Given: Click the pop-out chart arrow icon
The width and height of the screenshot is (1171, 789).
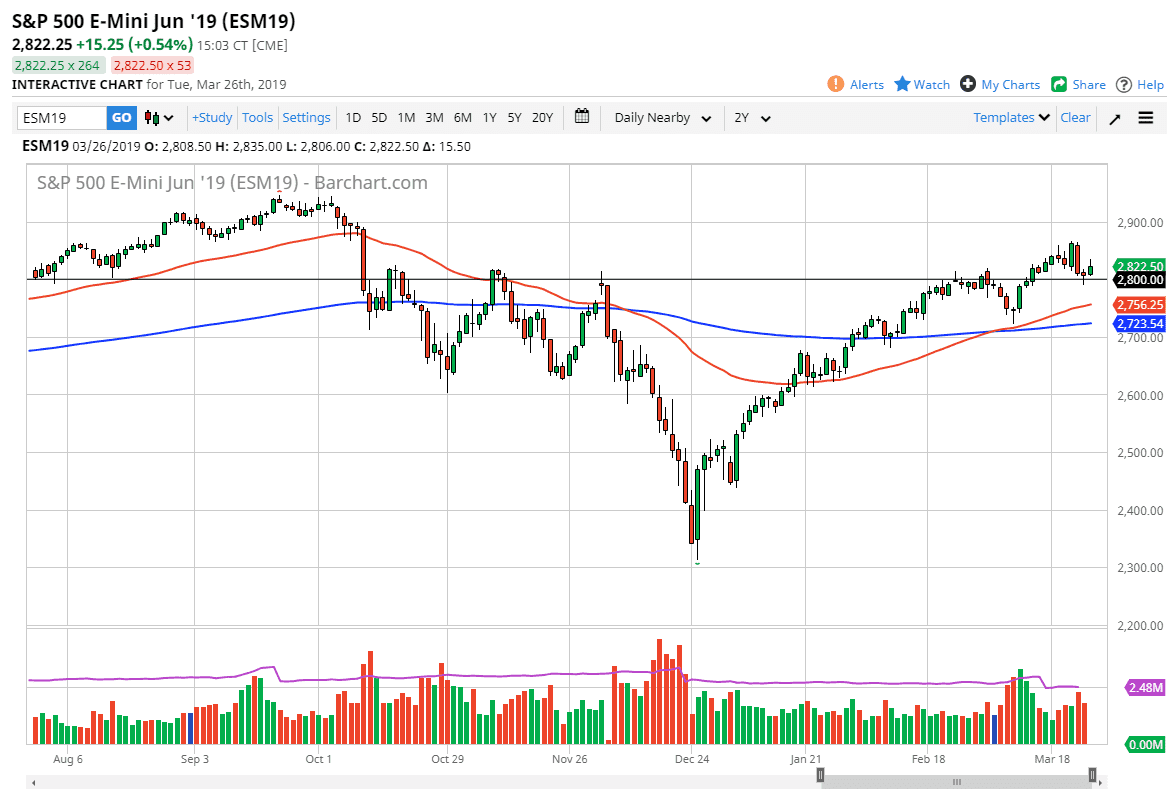Looking at the screenshot, I should 1114,118.
